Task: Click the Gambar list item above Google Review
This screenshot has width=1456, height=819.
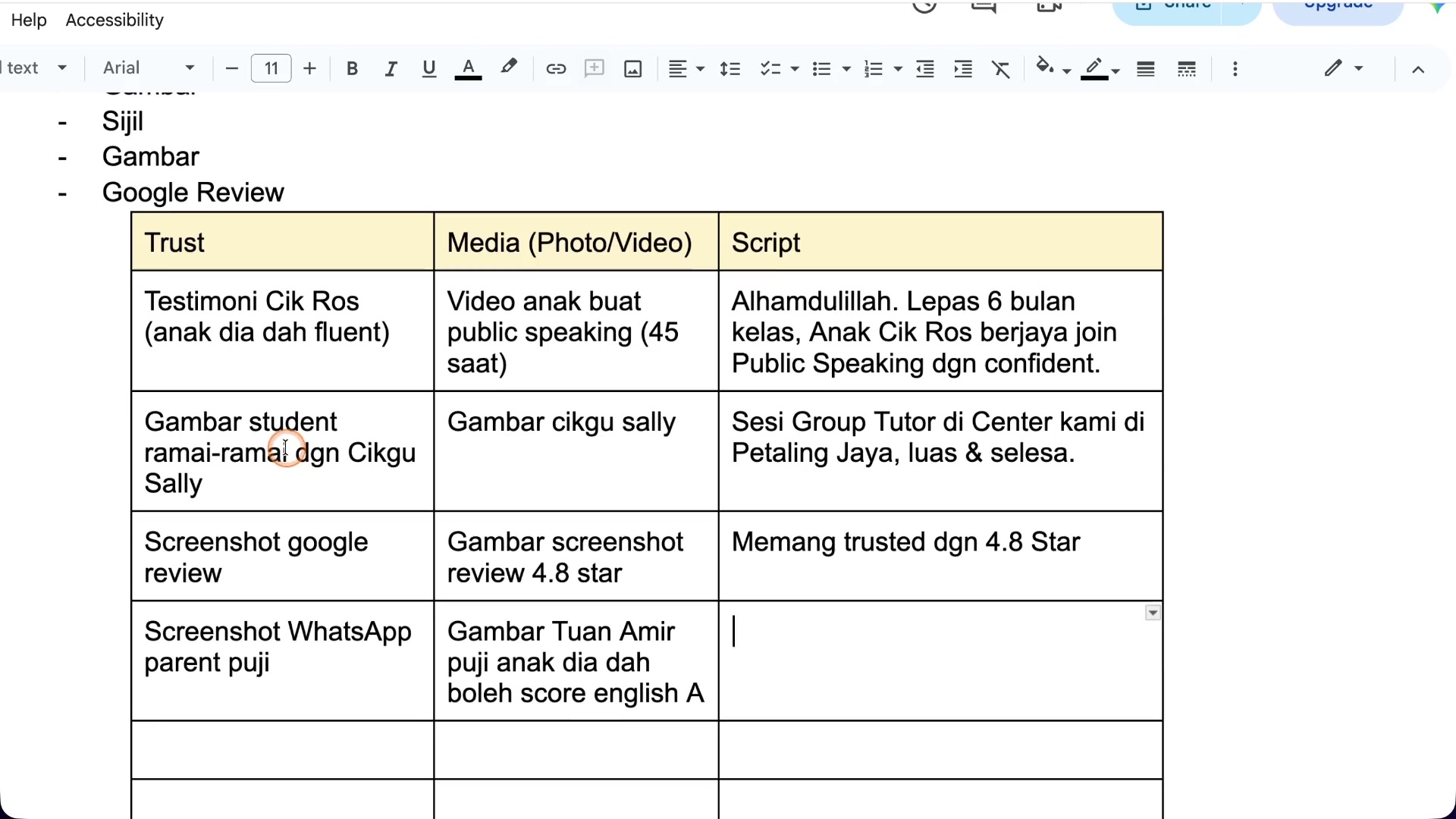Action: (151, 157)
